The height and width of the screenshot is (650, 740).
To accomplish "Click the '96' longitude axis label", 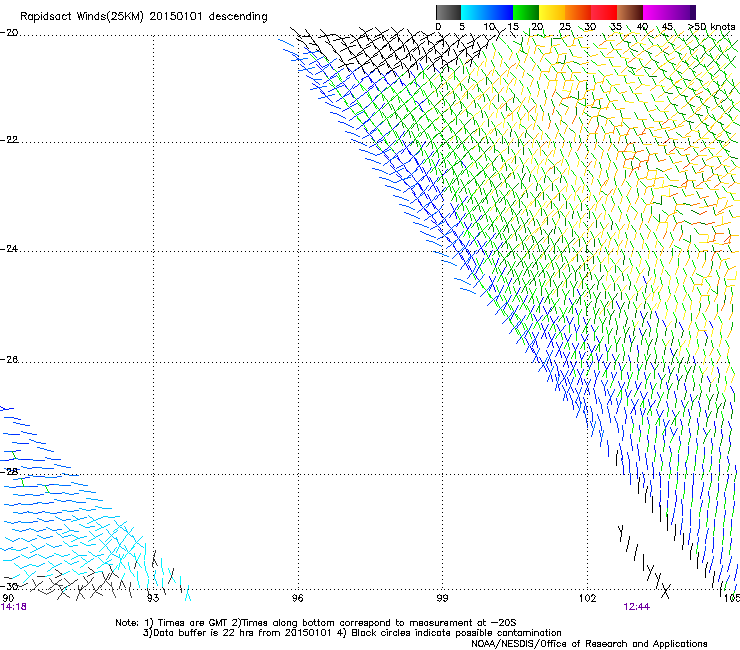I will click(297, 598).
